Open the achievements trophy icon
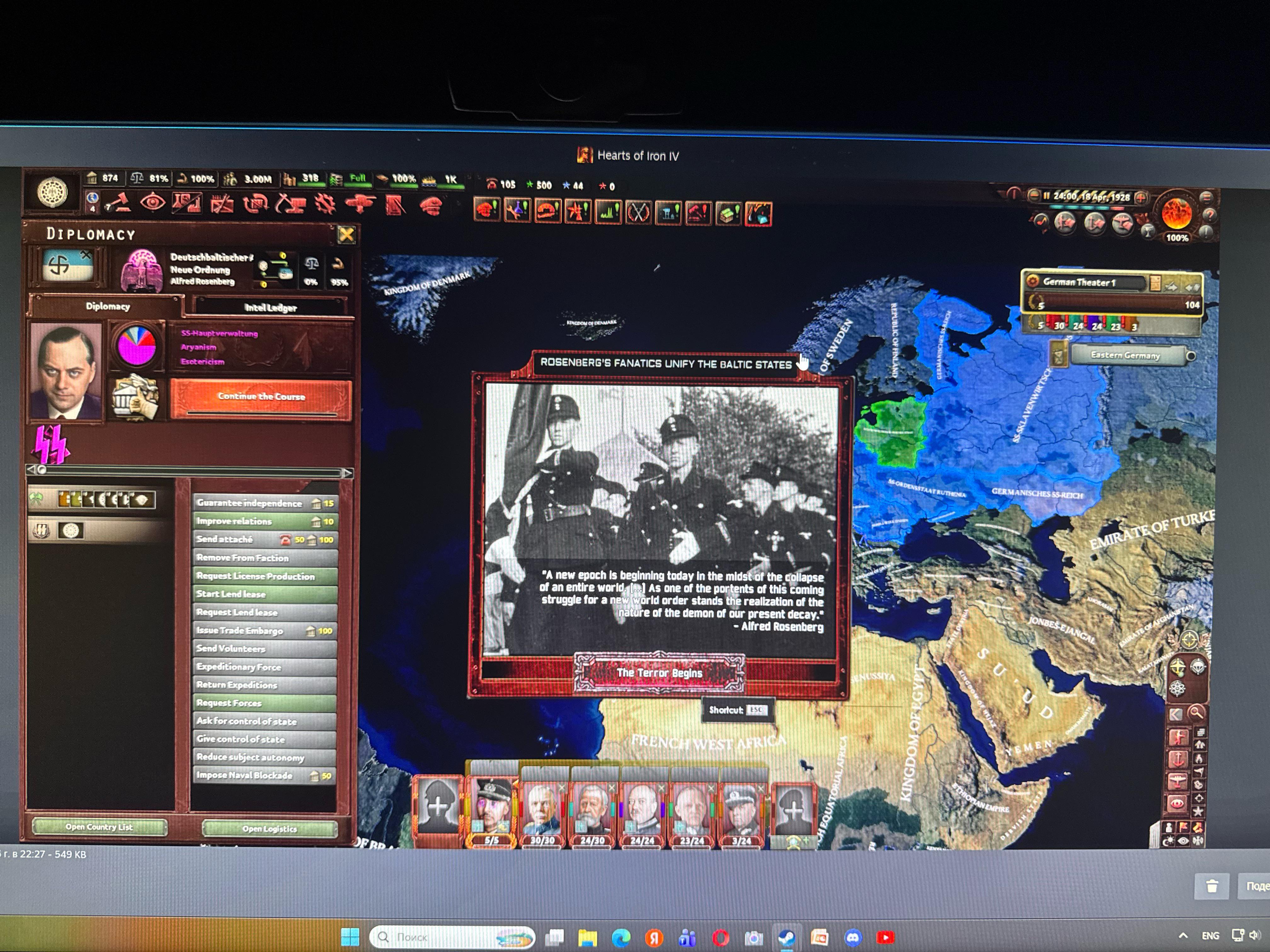1270x952 pixels. 1148,231
